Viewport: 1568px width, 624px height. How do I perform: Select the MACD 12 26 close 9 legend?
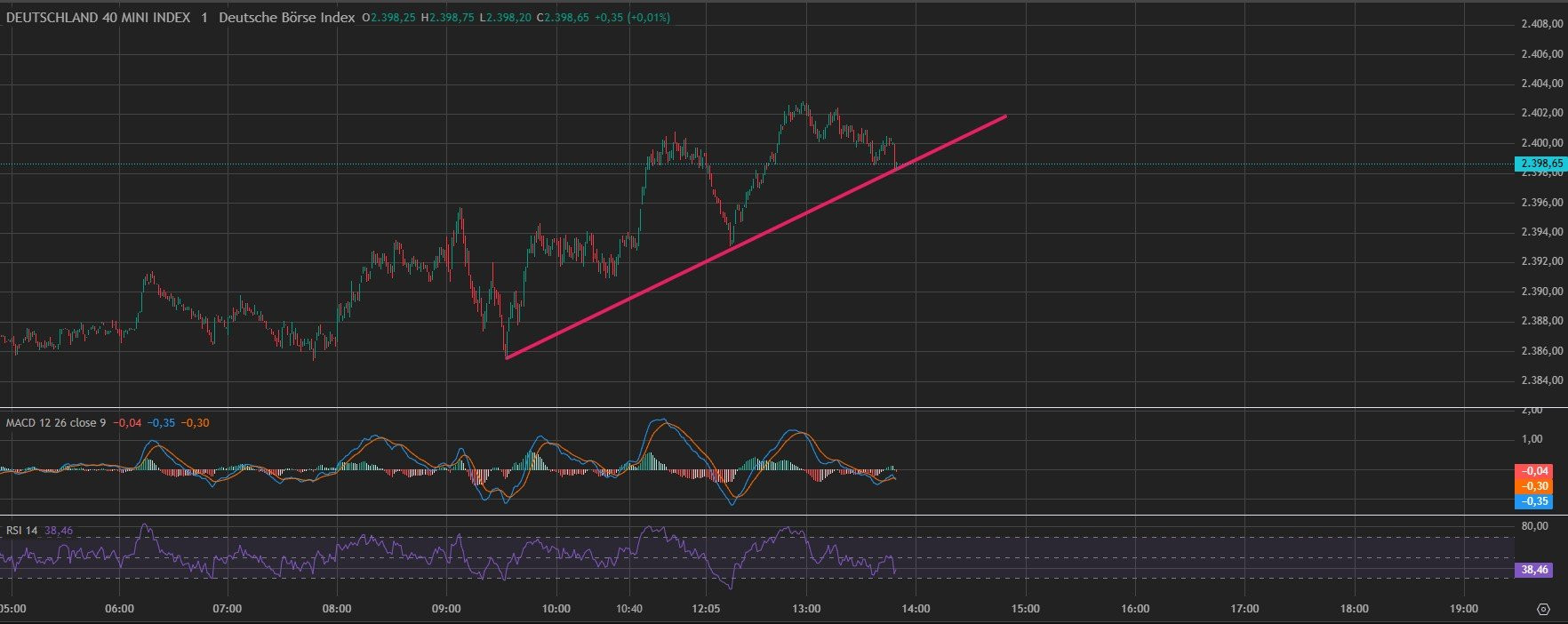coord(55,423)
